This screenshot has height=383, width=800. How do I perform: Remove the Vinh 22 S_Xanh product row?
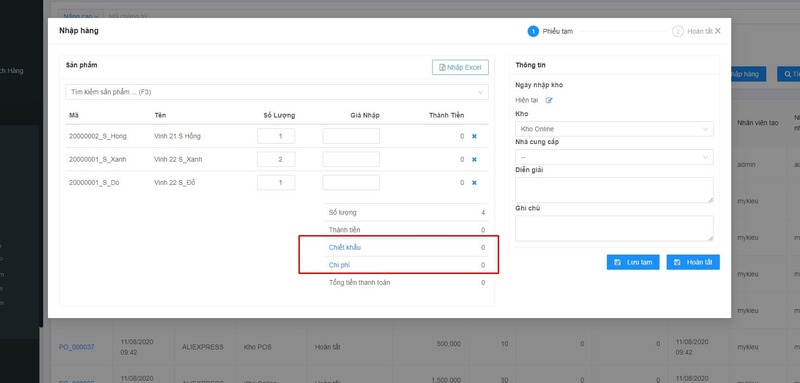pos(474,160)
